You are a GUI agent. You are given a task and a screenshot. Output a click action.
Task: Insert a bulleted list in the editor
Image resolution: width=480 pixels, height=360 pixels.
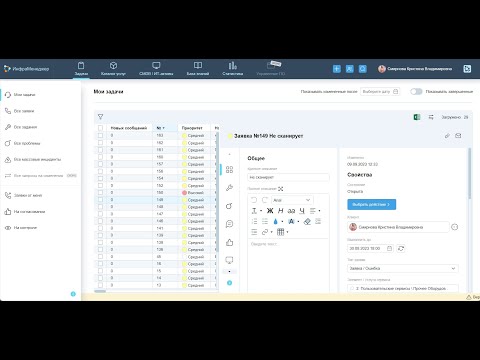(265, 221)
